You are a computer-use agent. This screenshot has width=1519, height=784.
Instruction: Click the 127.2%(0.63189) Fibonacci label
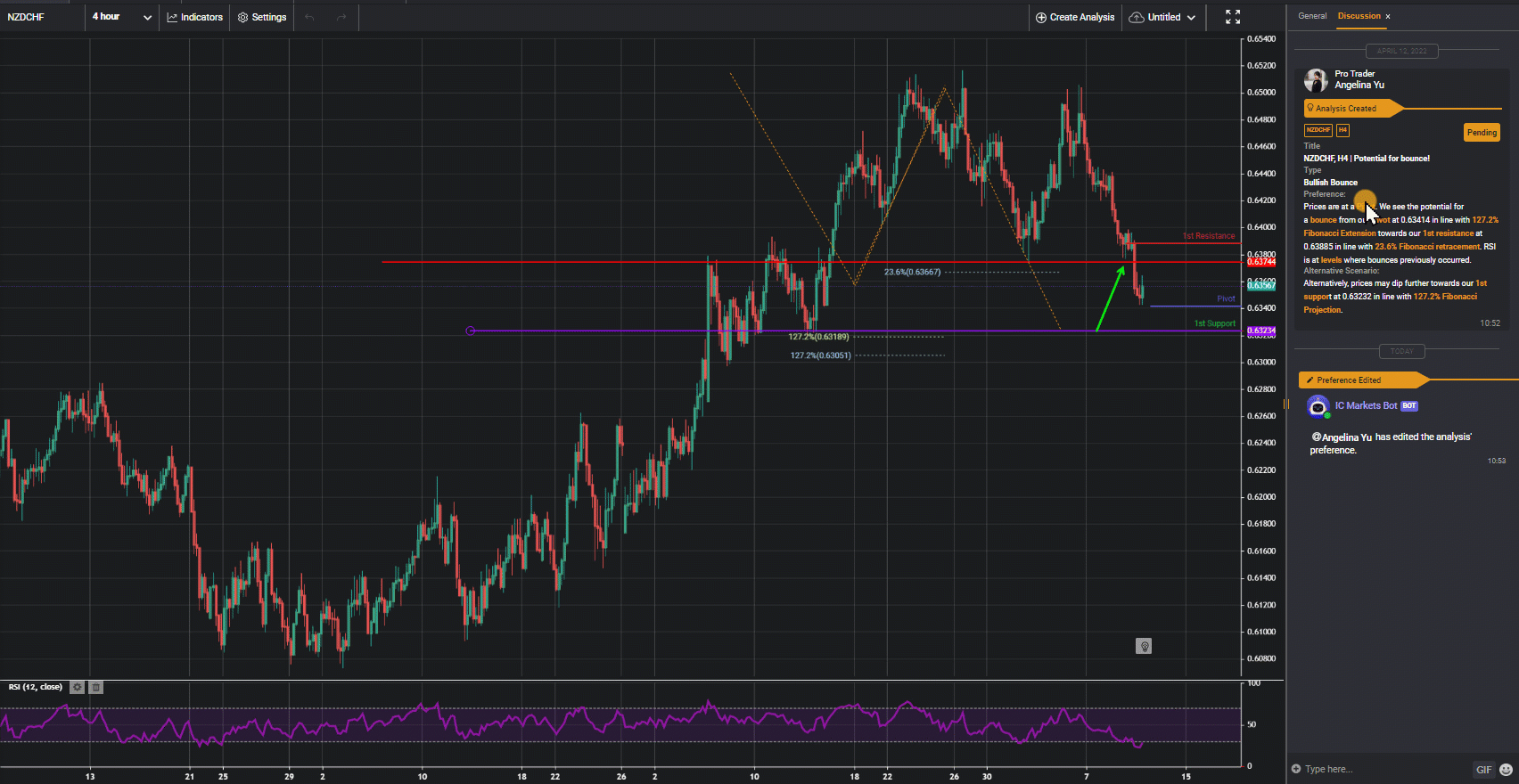pos(818,337)
